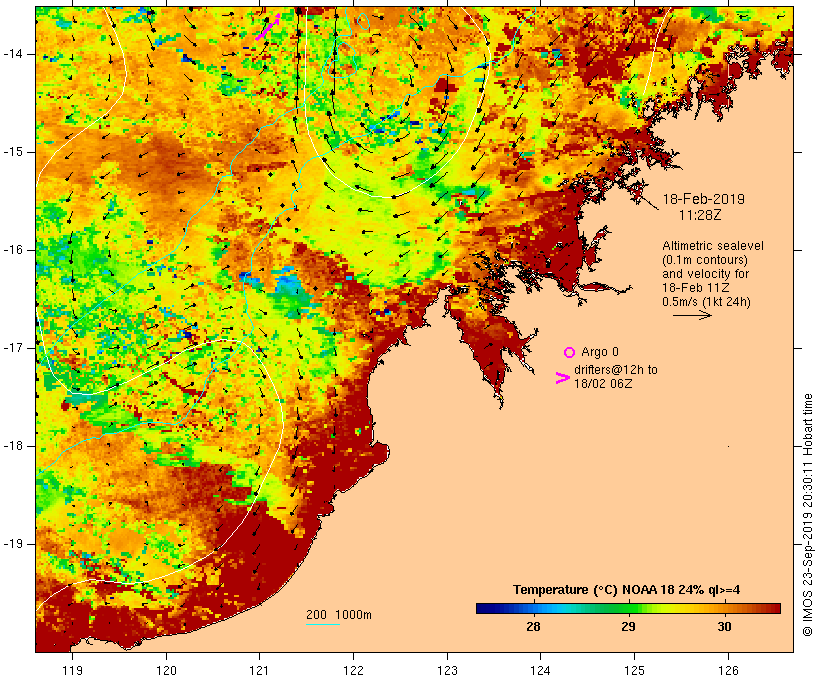Viewport: 820px width, 680px height.
Task: Click the '200 1000m' isobath label
Action: coord(339,615)
